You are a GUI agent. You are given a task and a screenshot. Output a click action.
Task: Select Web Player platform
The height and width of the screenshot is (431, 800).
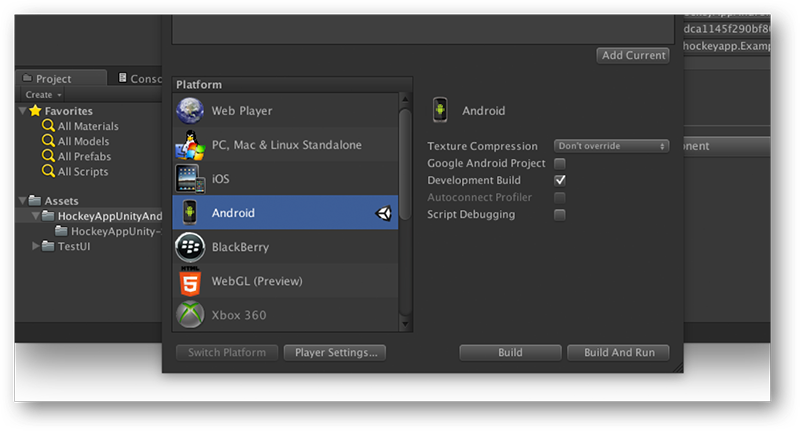click(285, 111)
